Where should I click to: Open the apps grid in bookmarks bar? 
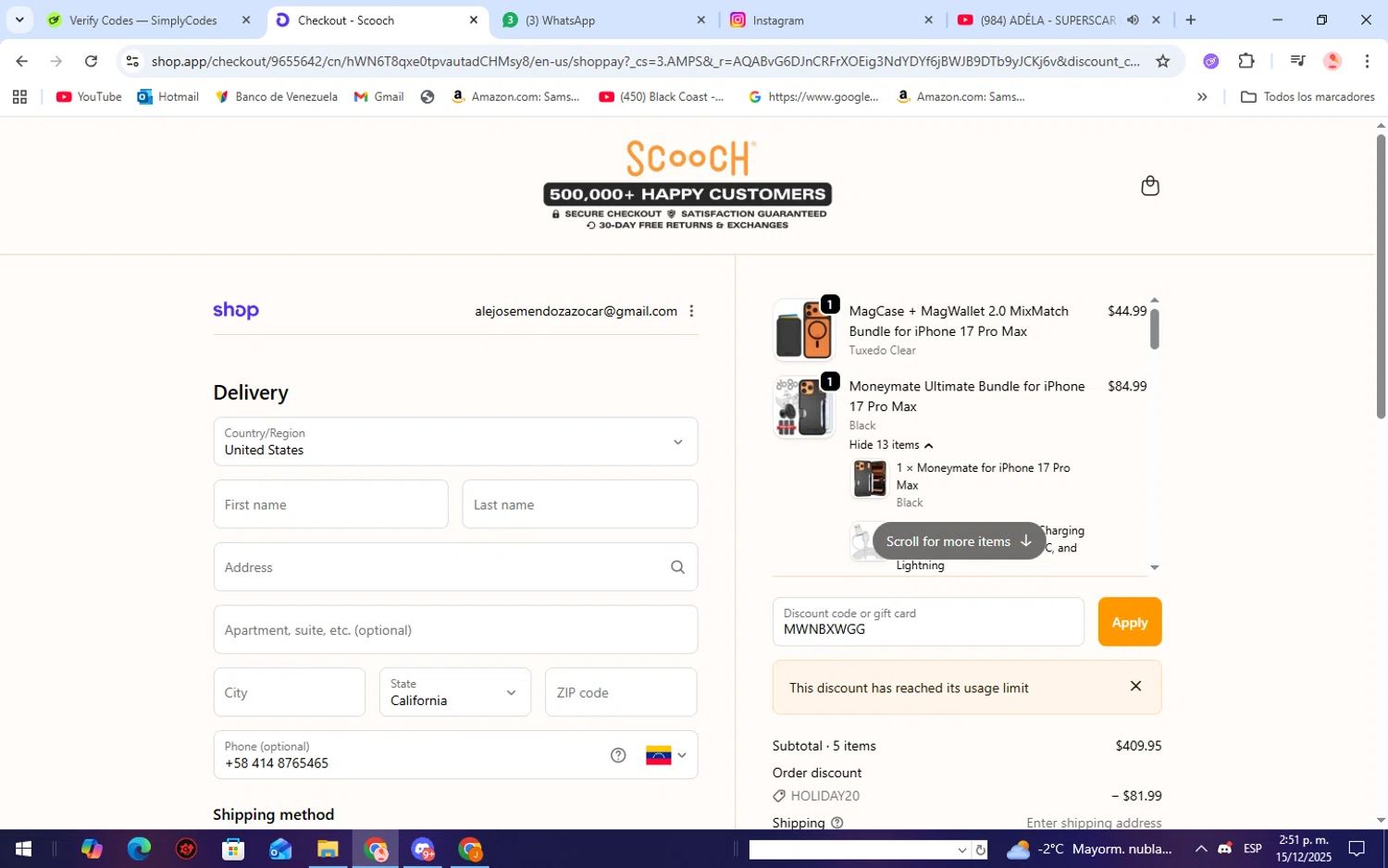19,97
